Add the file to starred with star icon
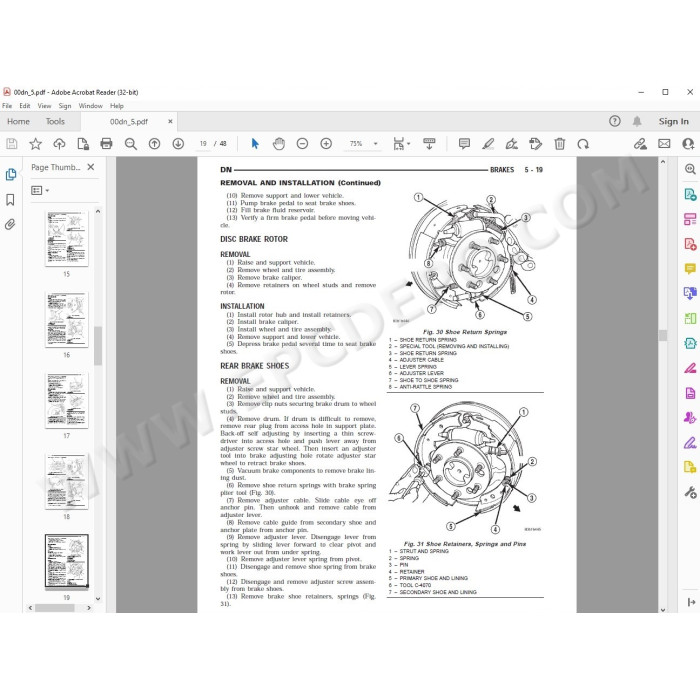 coord(35,144)
